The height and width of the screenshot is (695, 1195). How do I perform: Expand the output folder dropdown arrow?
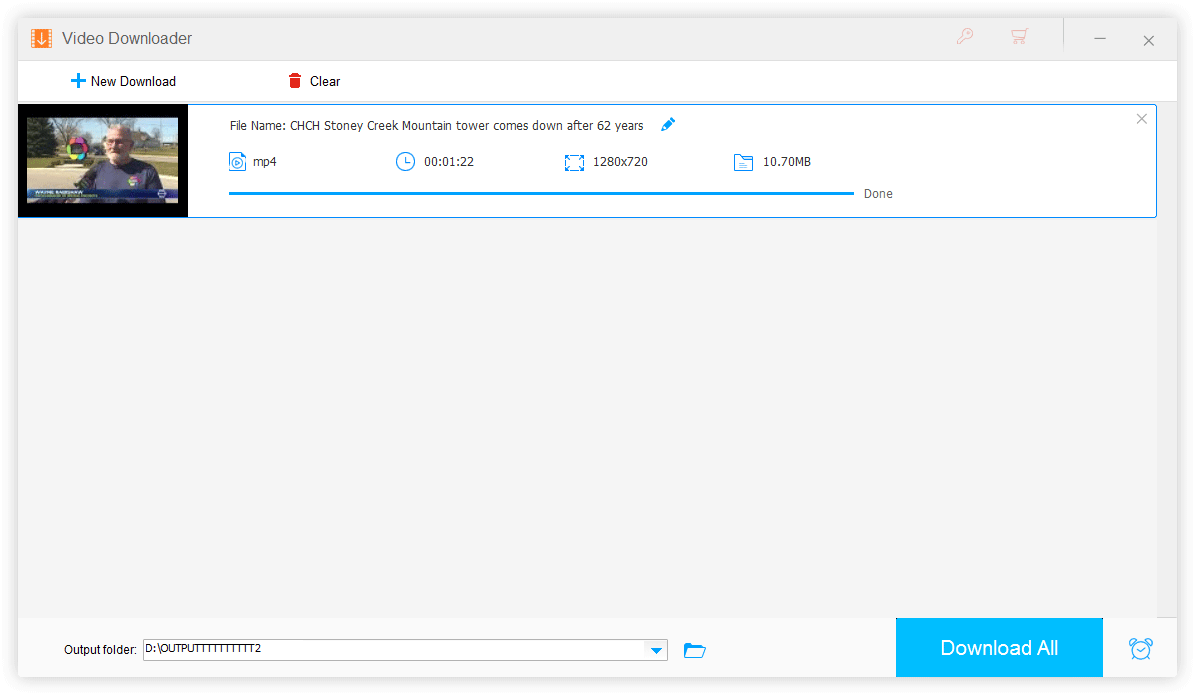656,650
